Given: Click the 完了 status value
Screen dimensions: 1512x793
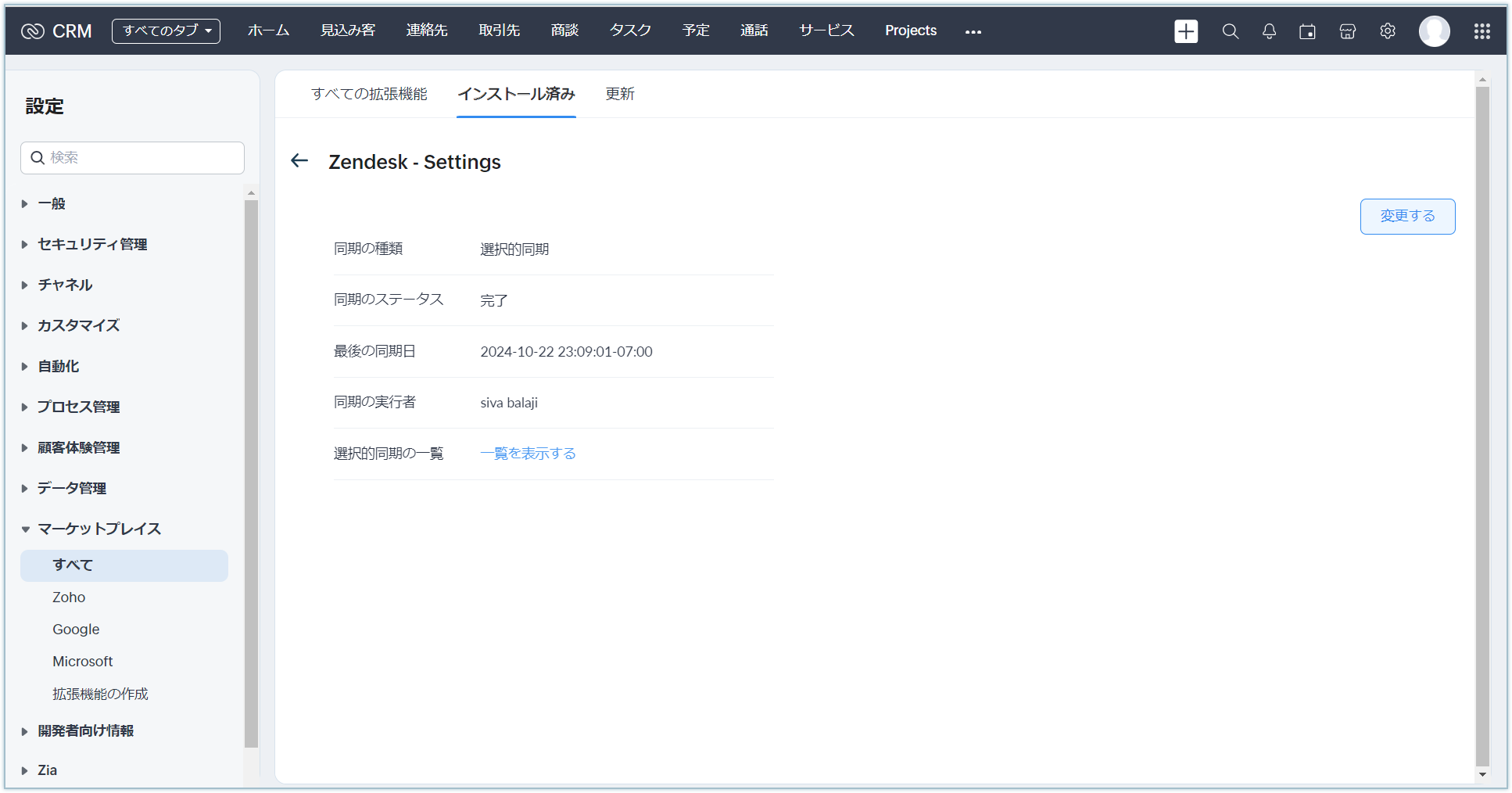Looking at the screenshot, I should [x=494, y=300].
